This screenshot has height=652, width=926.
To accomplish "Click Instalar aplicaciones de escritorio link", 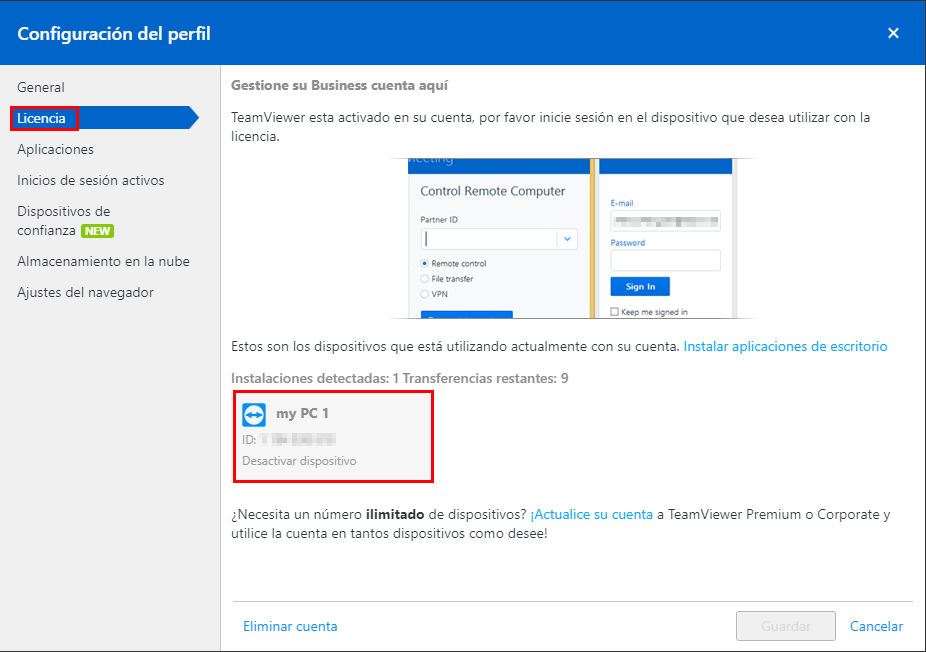I will pyautogui.click(x=785, y=347).
